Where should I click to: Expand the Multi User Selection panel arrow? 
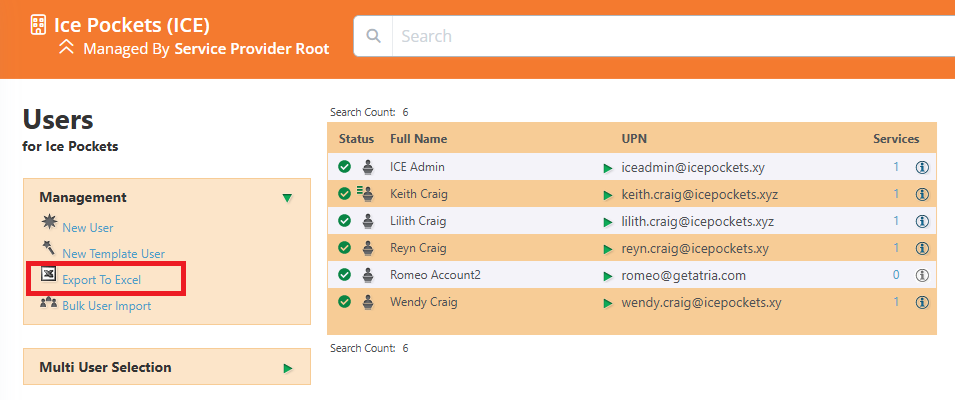(288, 368)
